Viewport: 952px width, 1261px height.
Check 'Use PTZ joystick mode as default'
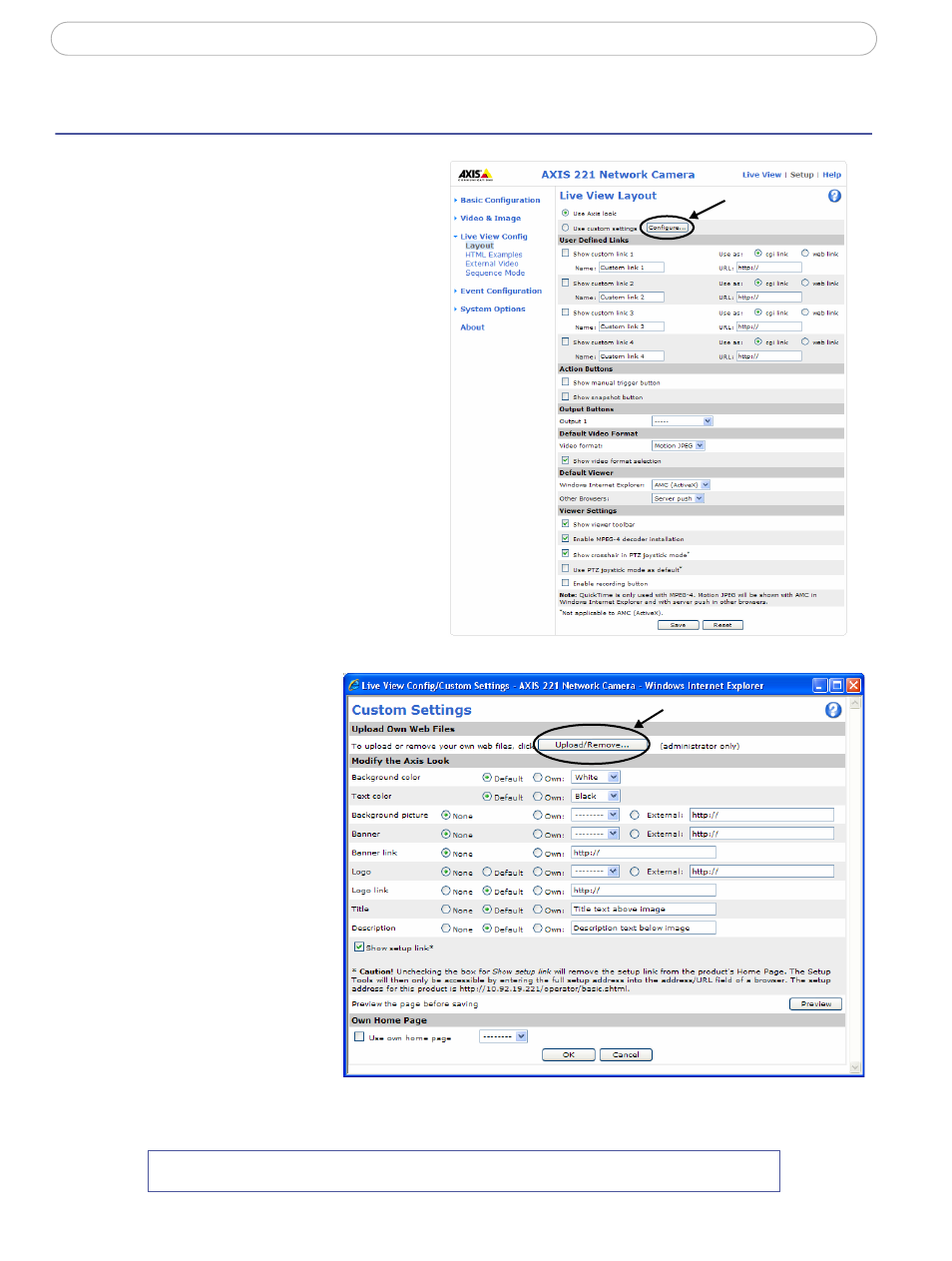[565, 569]
